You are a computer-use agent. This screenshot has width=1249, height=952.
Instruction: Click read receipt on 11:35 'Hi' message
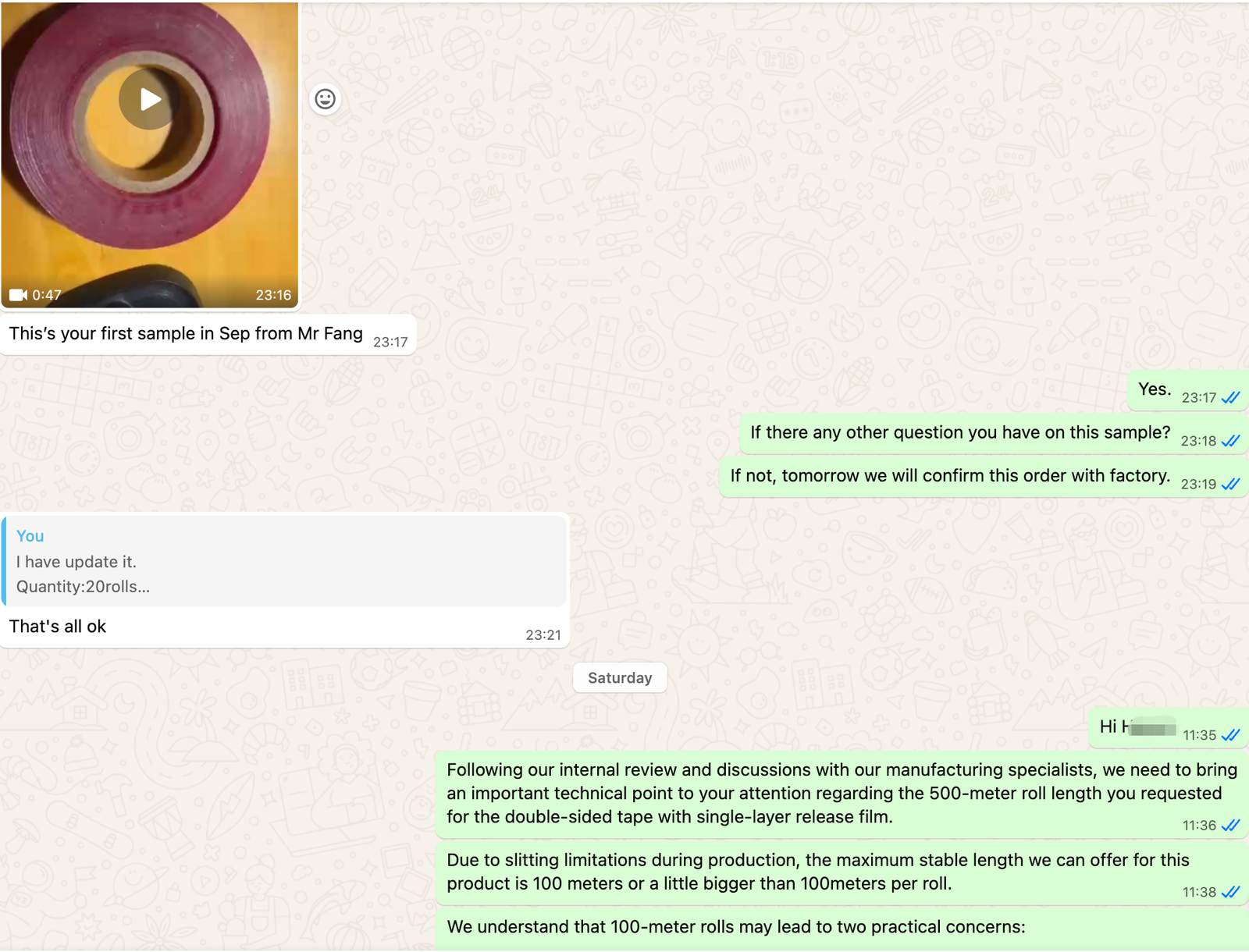pos(1231,735)
